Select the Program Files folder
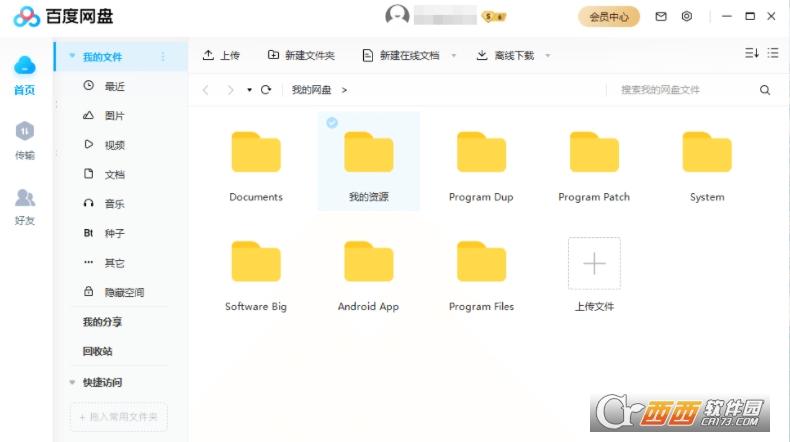 pos(481,262)
